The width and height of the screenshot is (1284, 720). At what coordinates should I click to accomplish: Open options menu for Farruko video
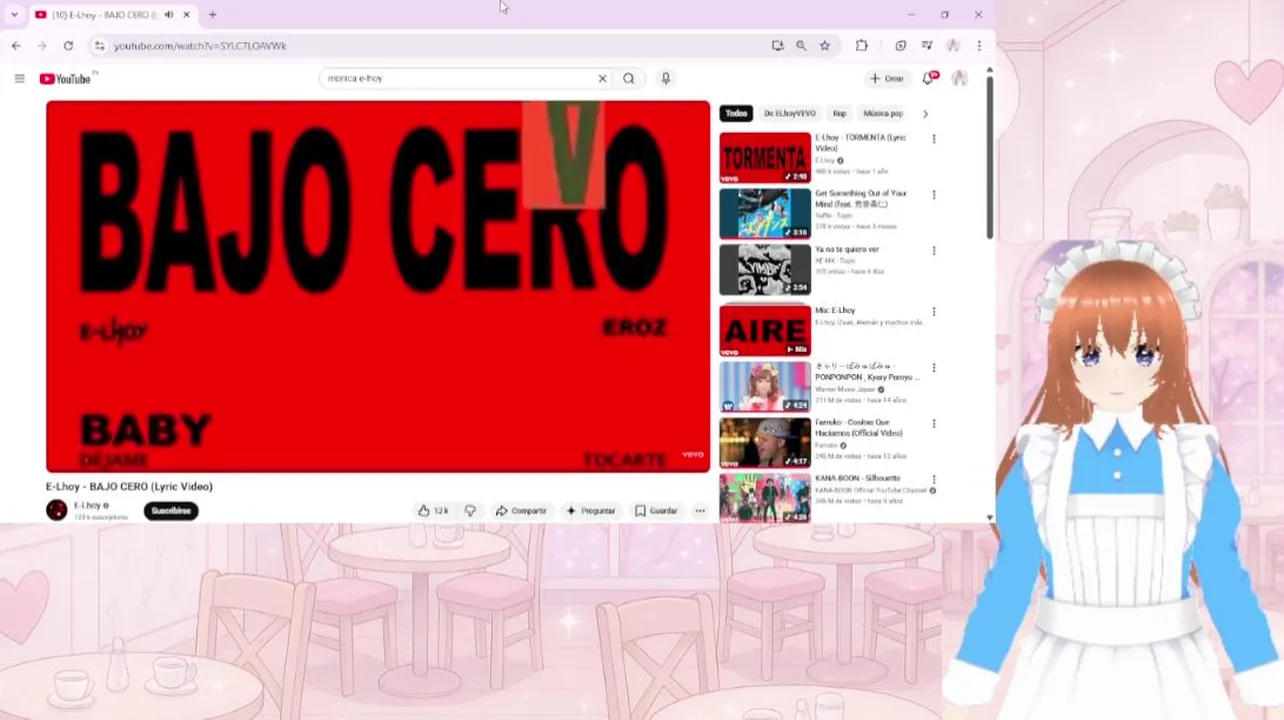coord(934,424)
